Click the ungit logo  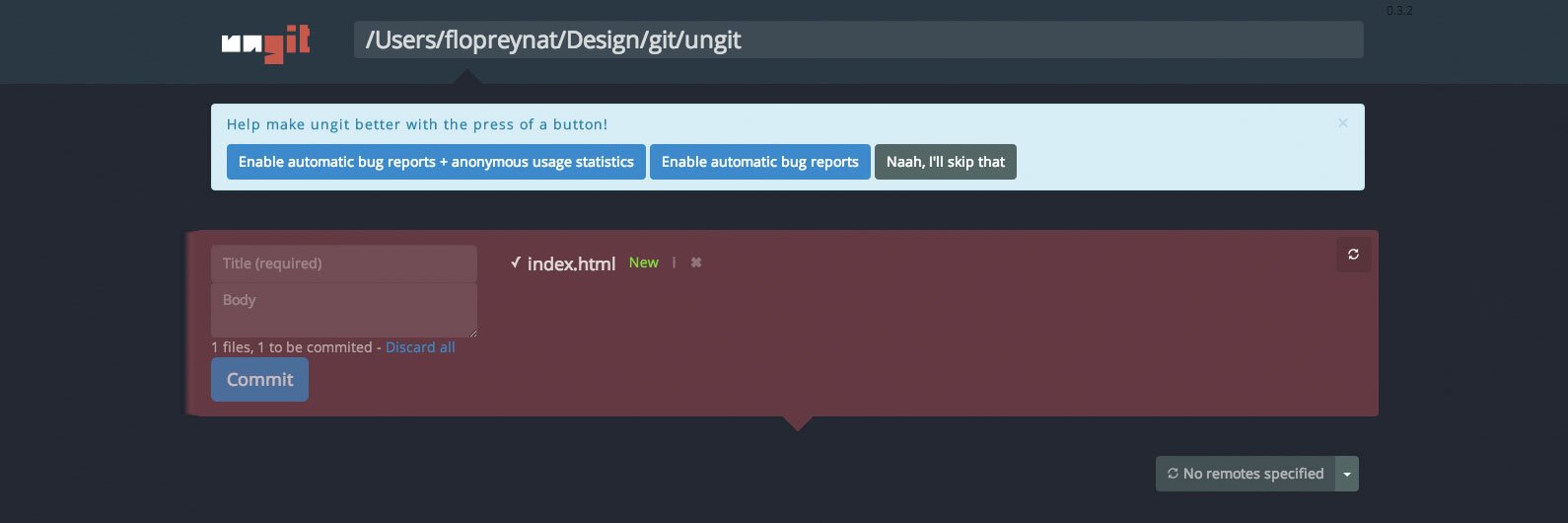[266, 43]
